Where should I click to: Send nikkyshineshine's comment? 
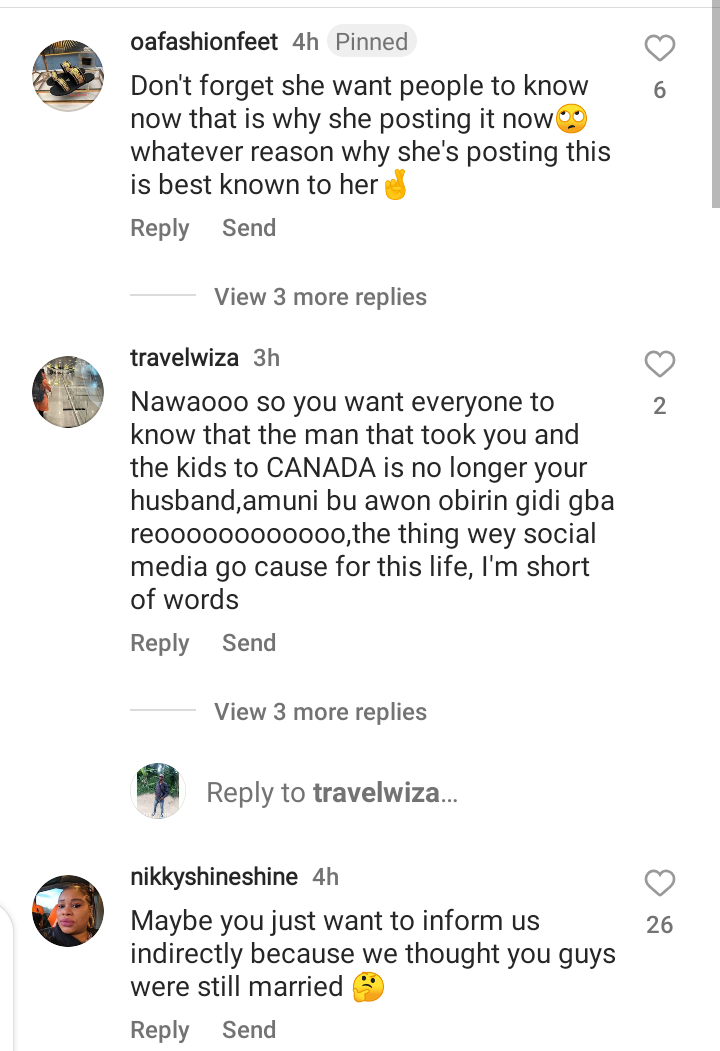[249, 1030]
